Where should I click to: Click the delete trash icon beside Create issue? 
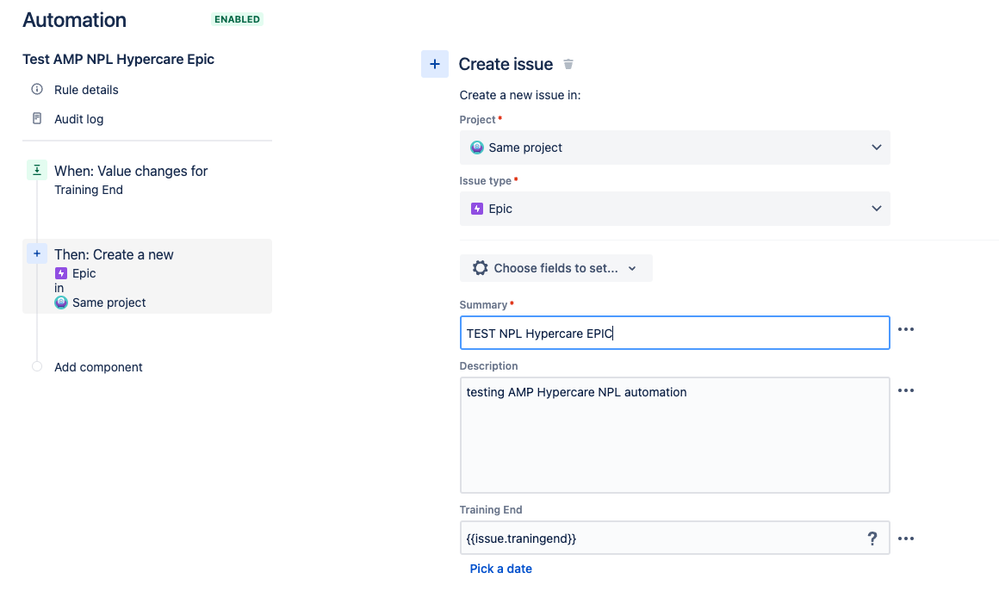coord(569,64)
